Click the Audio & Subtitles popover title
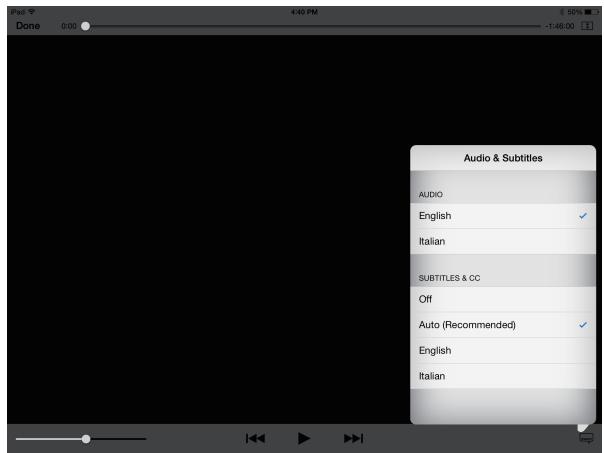The height and width of the screenshot is (453, 604). point(503,158)
